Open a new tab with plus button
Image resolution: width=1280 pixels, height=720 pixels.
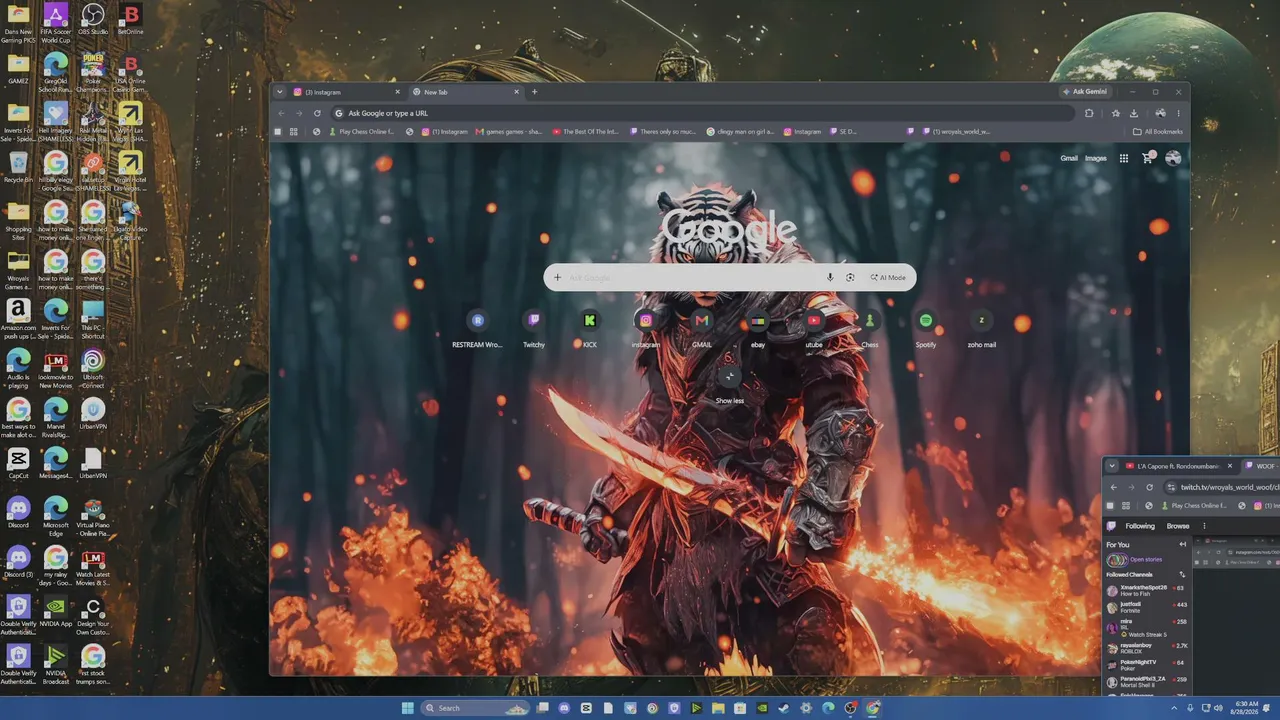(534, 92)
